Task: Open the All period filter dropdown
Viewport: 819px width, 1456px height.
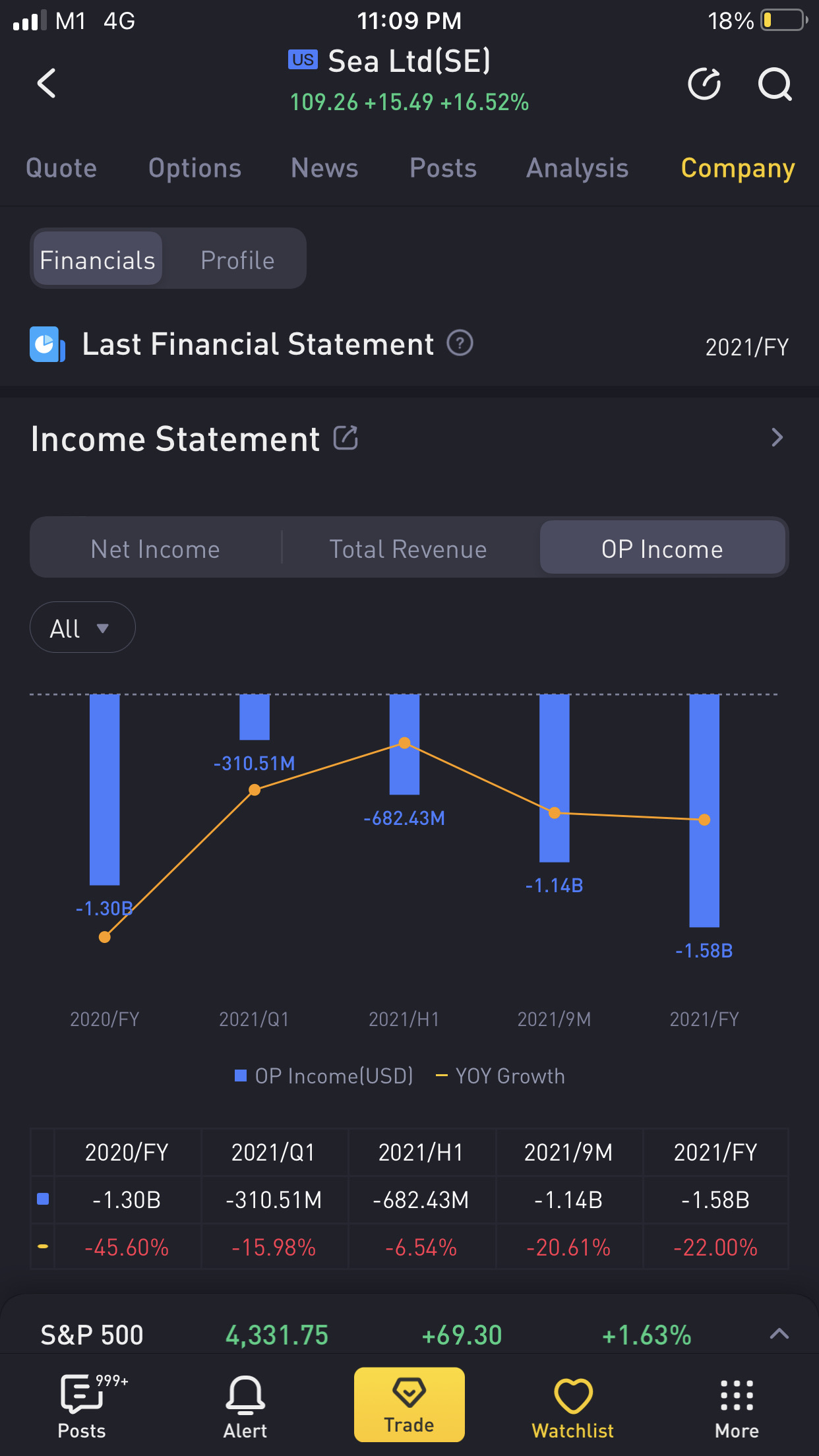Action: click(82, 628)
